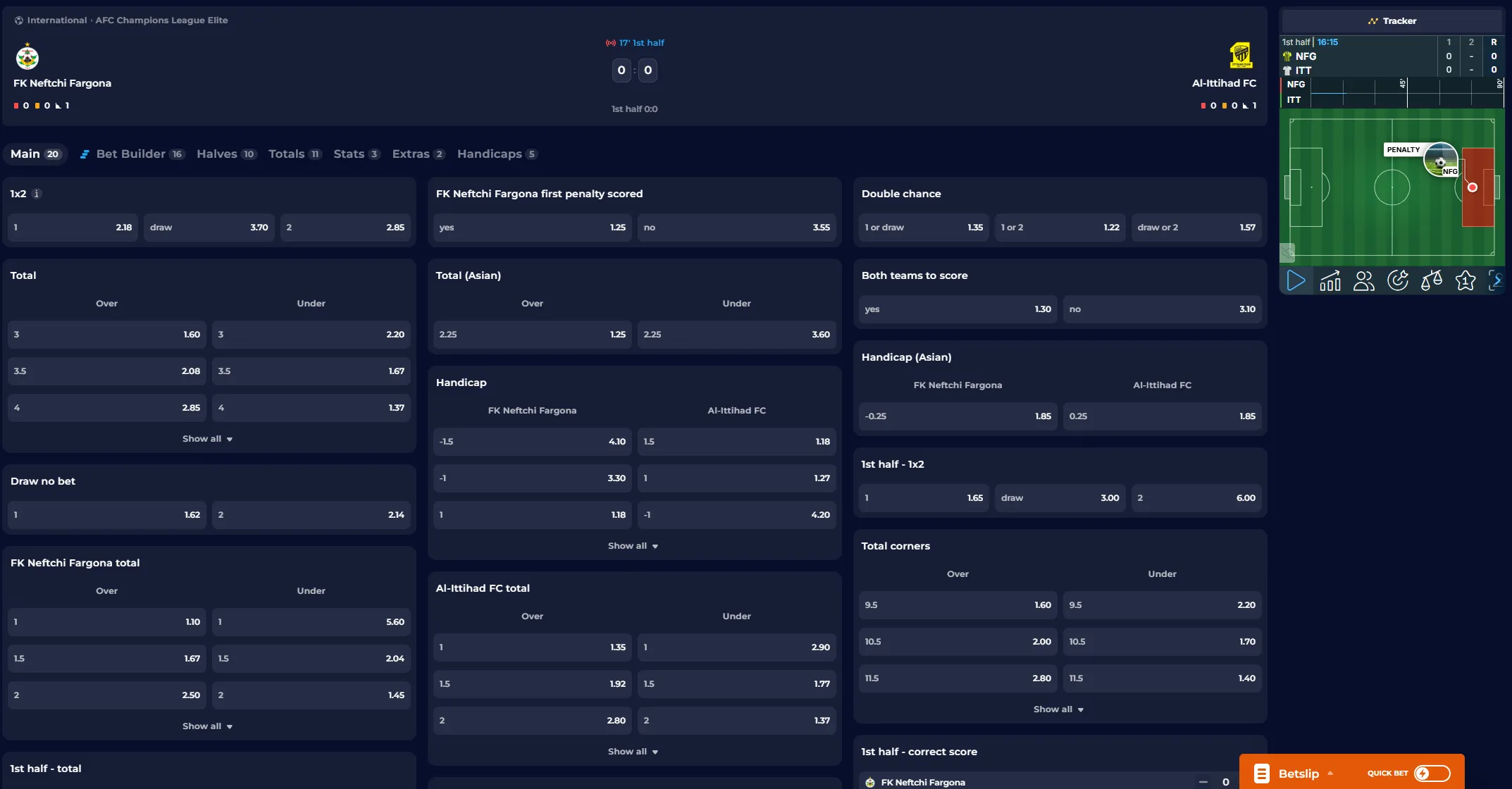Select Double chance 1 or 2 at 1.22
1512x789 pixels.
[1060, 228]
